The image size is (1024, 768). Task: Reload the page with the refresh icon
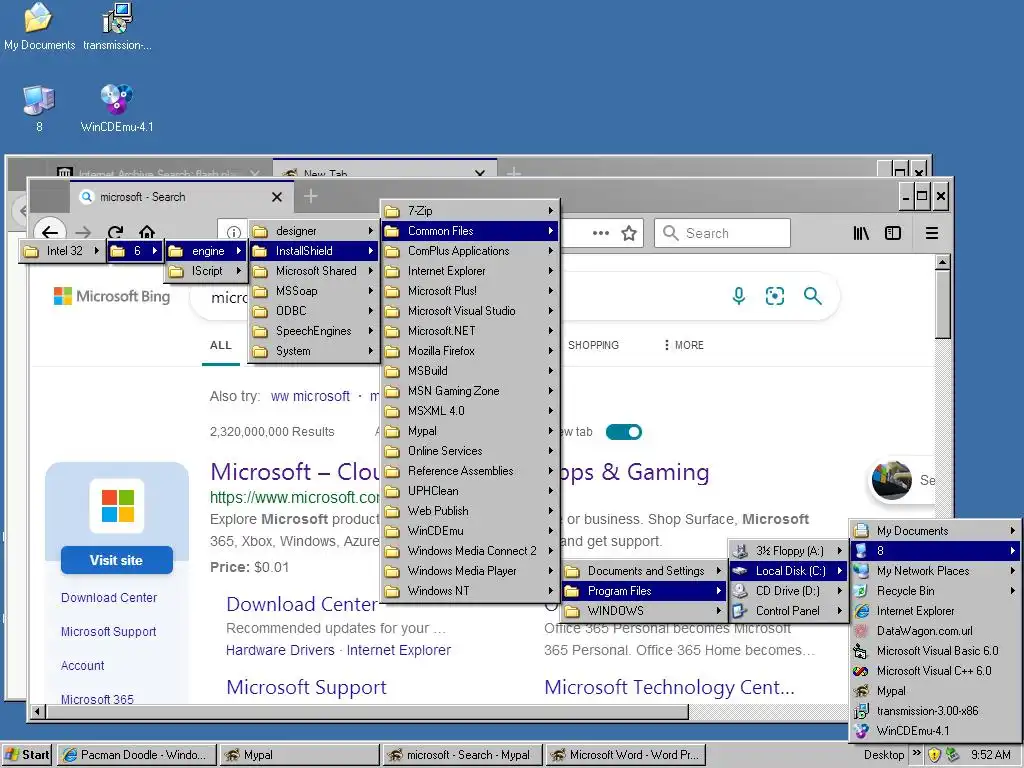(116, 232)
